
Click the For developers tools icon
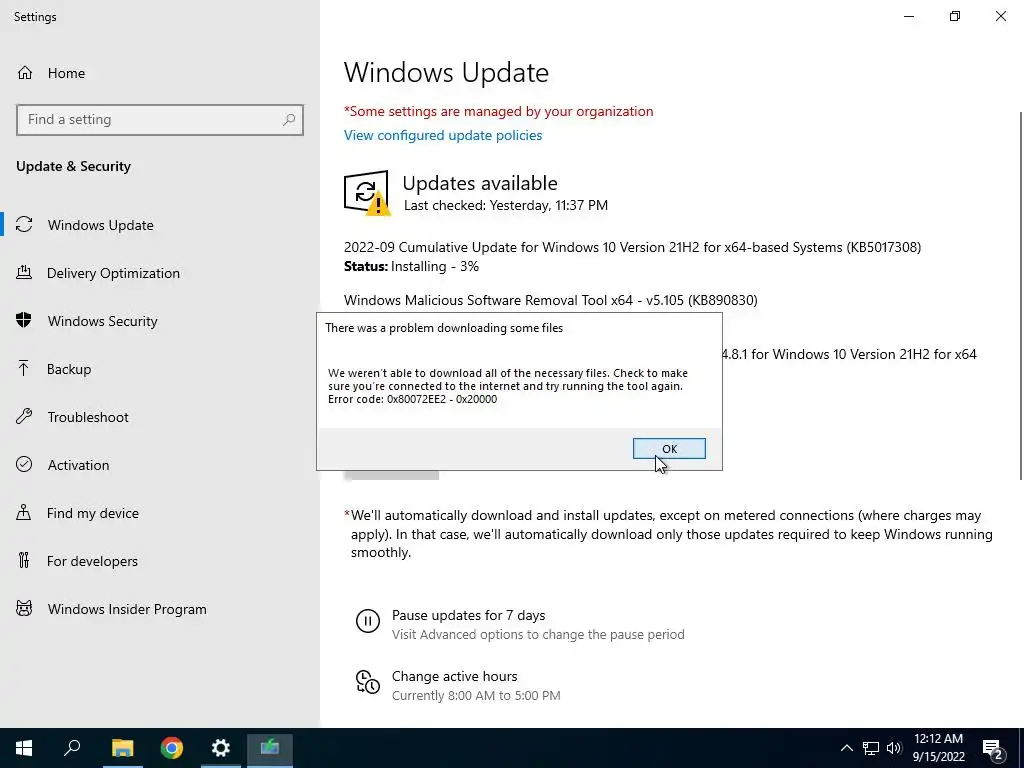24,560
